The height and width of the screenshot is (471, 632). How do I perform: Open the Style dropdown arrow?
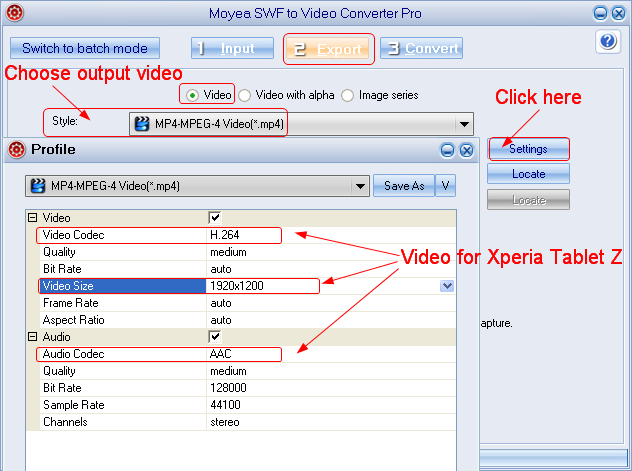(464, 124)
